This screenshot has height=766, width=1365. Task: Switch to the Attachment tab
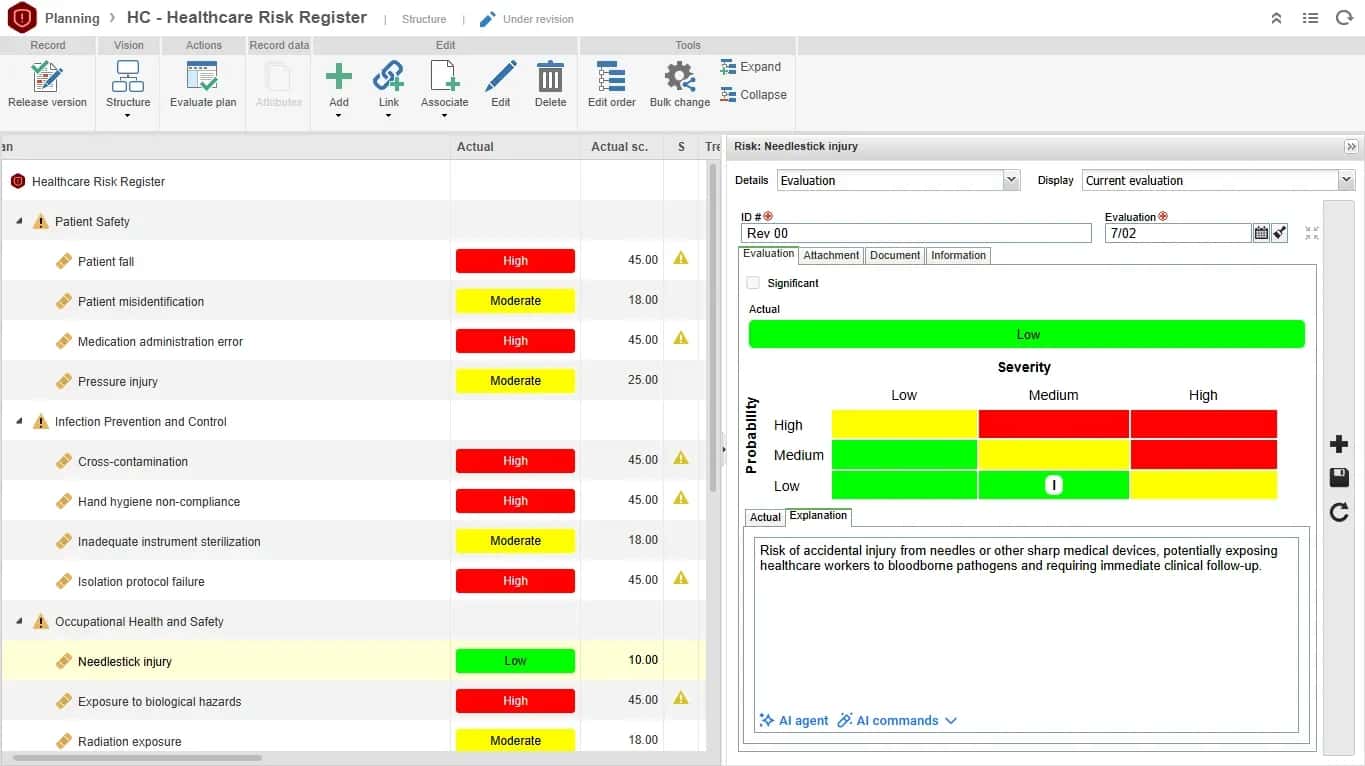click(x=831, y=255)
